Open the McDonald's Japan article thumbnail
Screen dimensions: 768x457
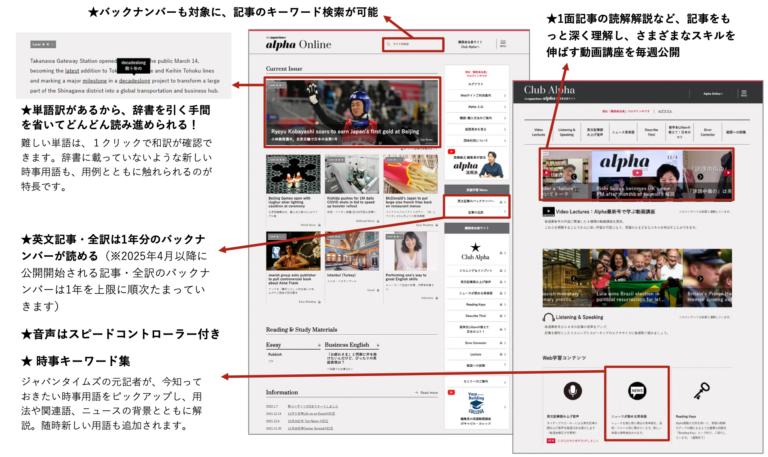410,174
